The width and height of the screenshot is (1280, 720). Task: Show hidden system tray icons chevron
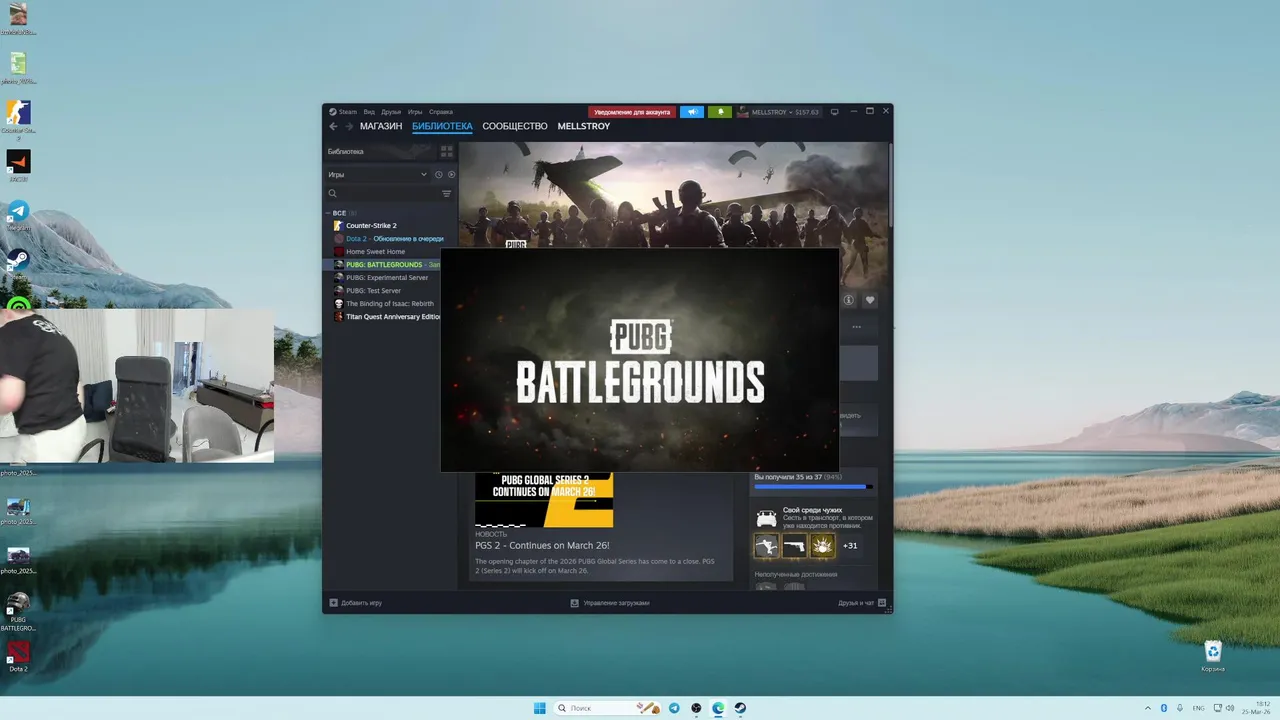pyautogui.click(x=1148, y=708)
